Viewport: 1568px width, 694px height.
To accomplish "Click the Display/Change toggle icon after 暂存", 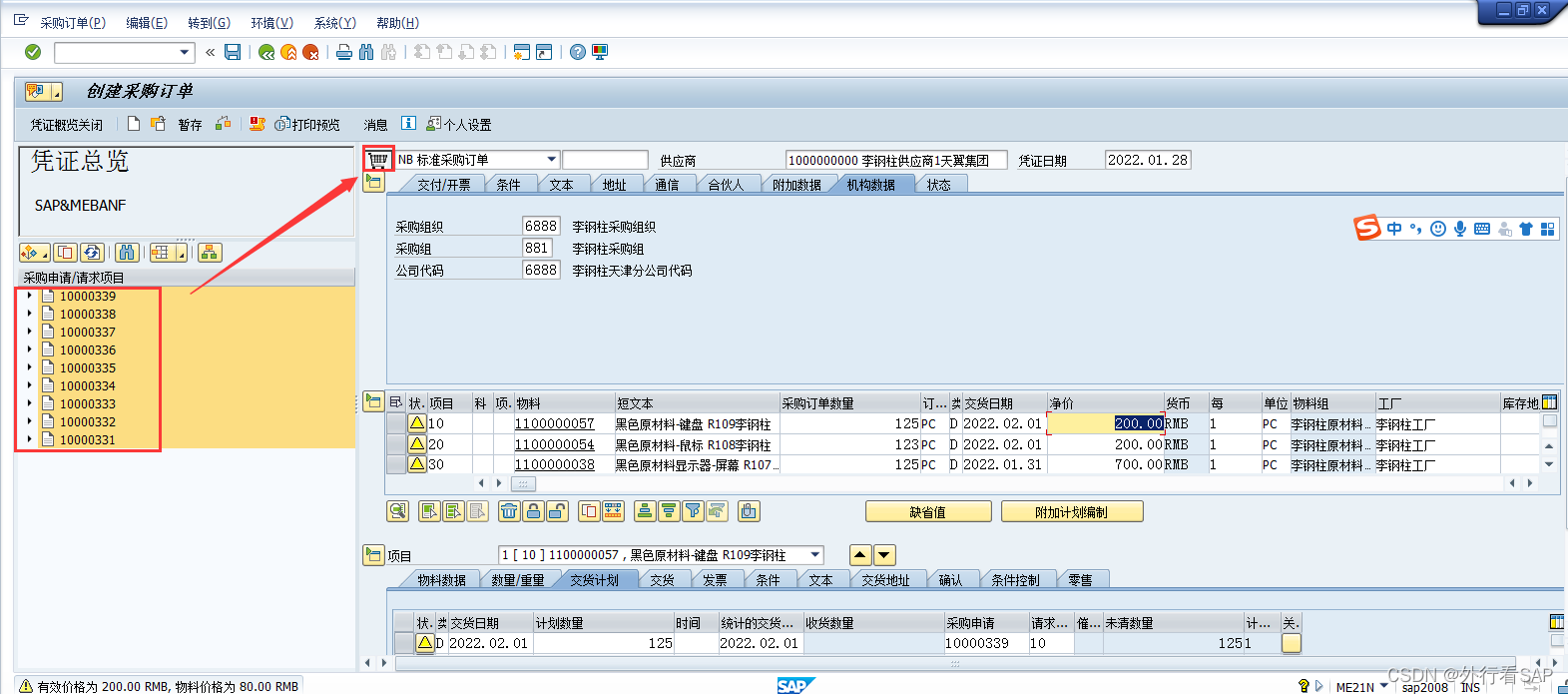I will pos(224,124).
